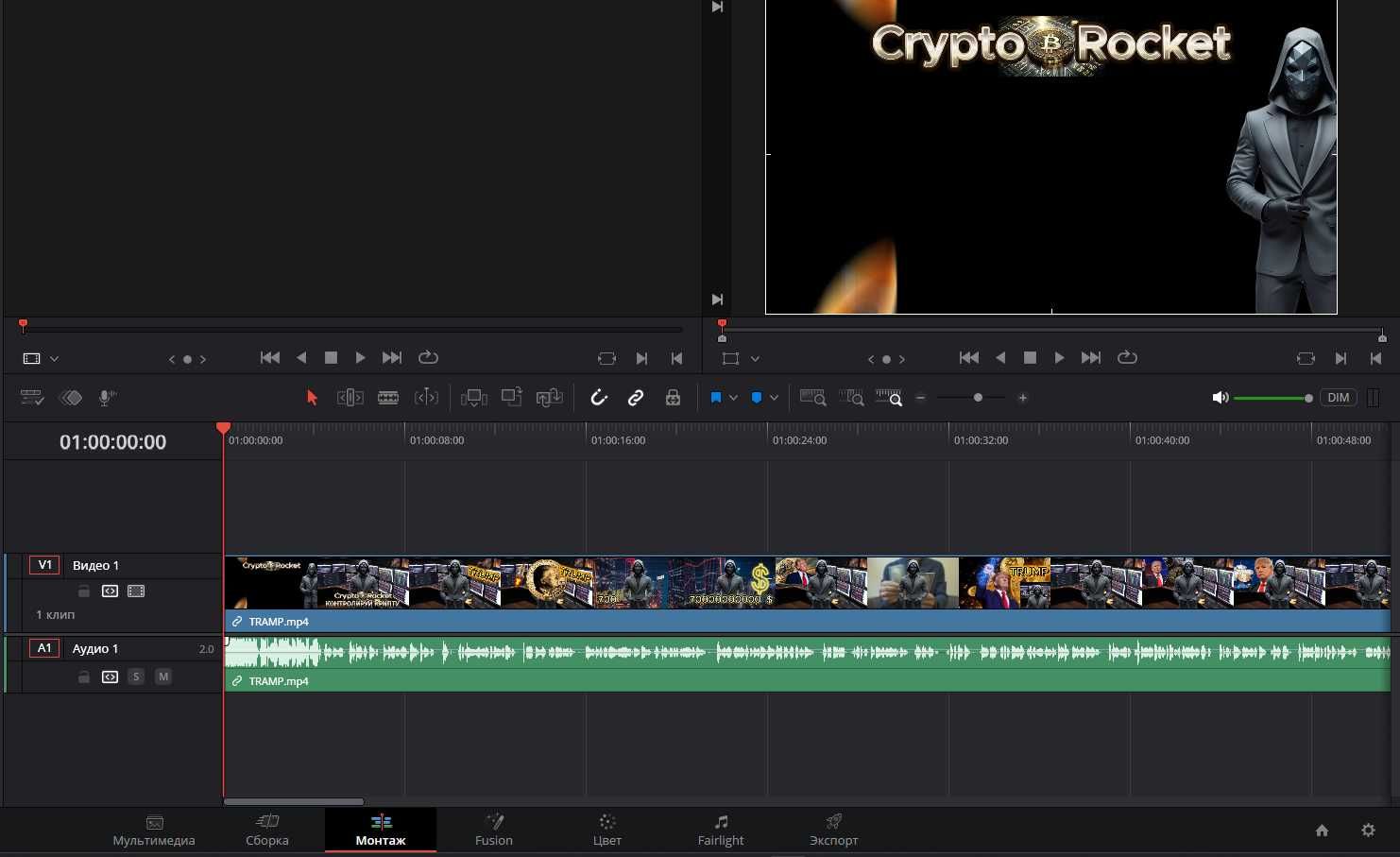The width and height of the screenshot is (1400, 857).
Task: Select the TRAMP.mp4 video clip on V1
Action: pyautogui.click(x=807, y=593)
